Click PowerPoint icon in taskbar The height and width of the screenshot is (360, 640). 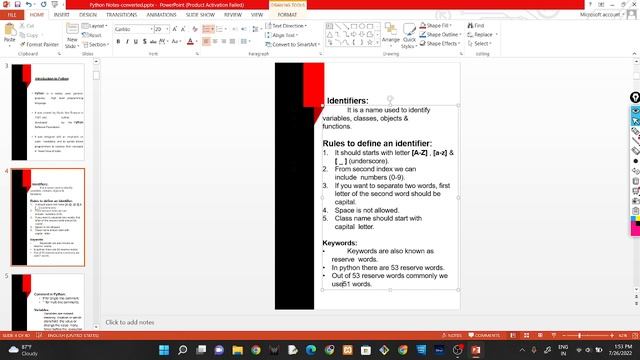(476, 350)
